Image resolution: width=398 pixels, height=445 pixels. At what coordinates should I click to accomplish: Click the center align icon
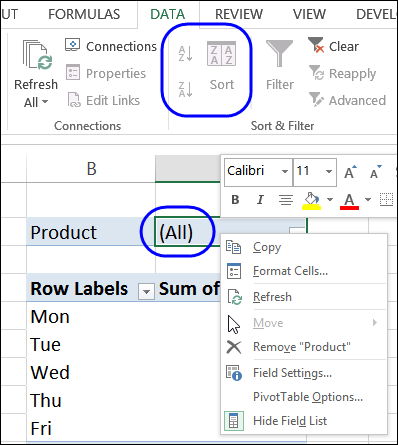(286, 200)
